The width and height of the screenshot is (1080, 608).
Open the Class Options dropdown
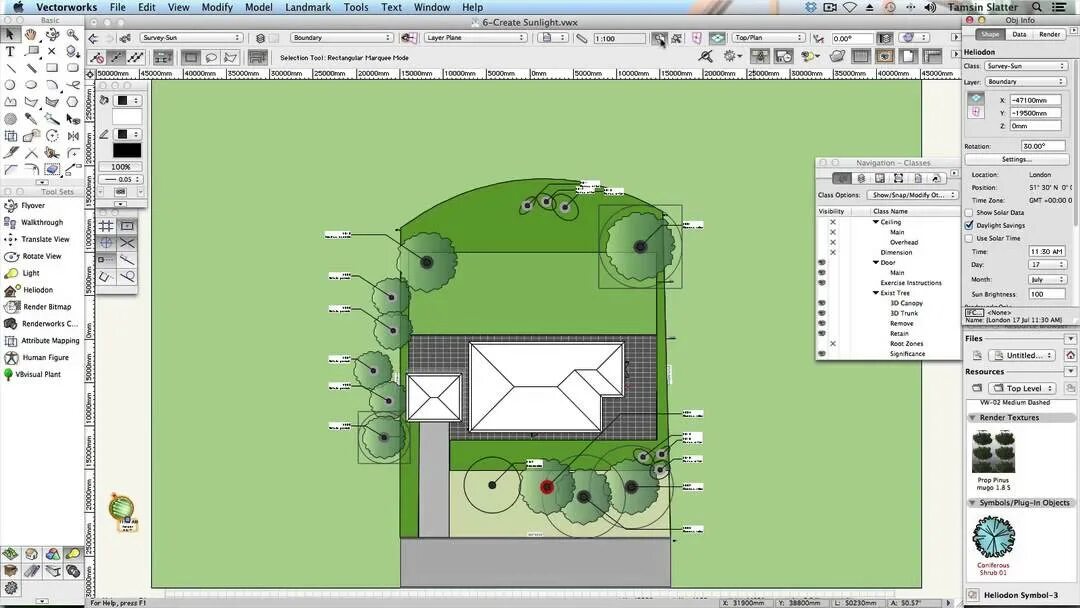[912, 195]
